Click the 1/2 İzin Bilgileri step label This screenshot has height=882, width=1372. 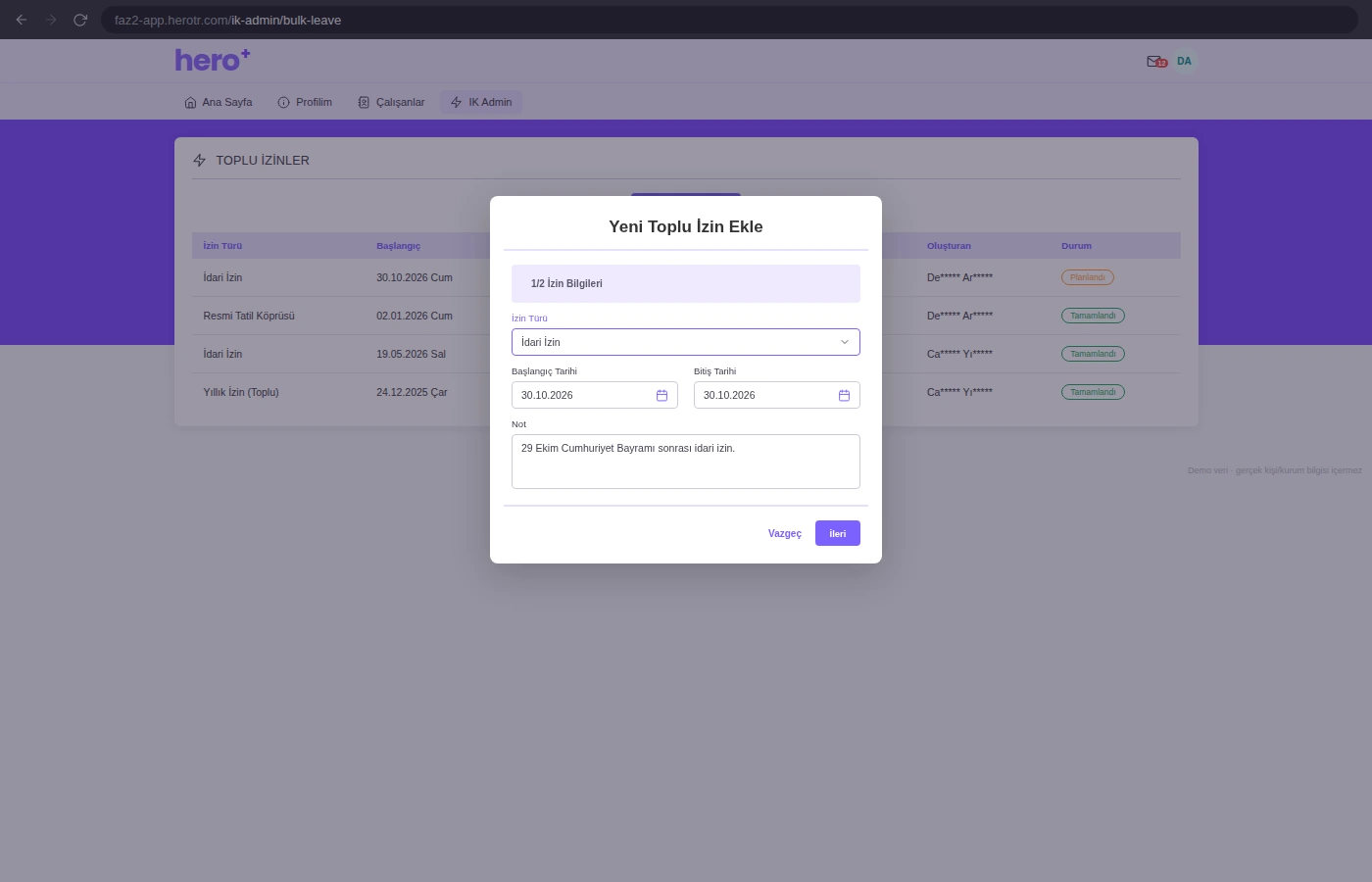point(566,283)
